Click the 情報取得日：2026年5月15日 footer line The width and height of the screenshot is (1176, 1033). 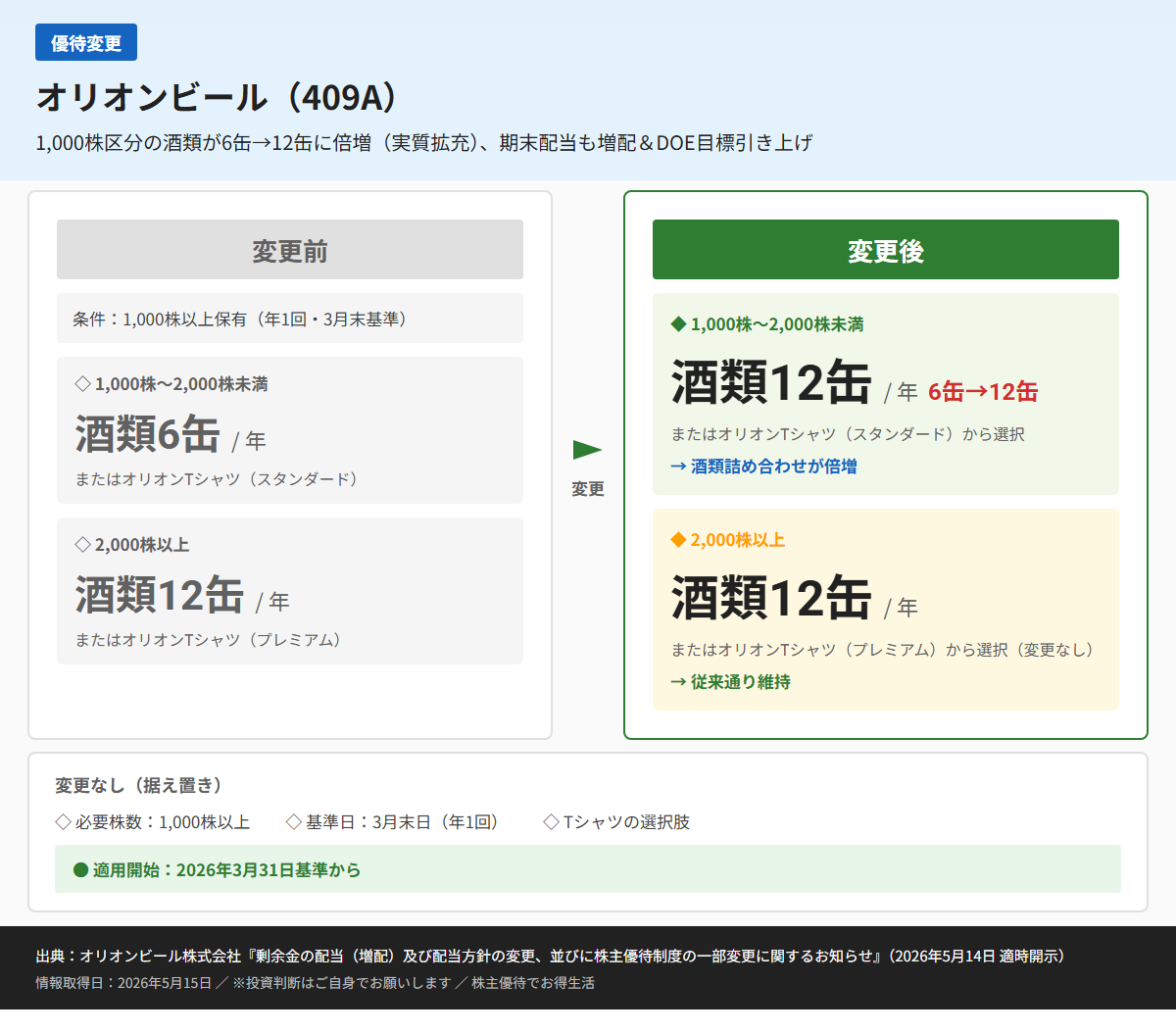click(123, 983)
